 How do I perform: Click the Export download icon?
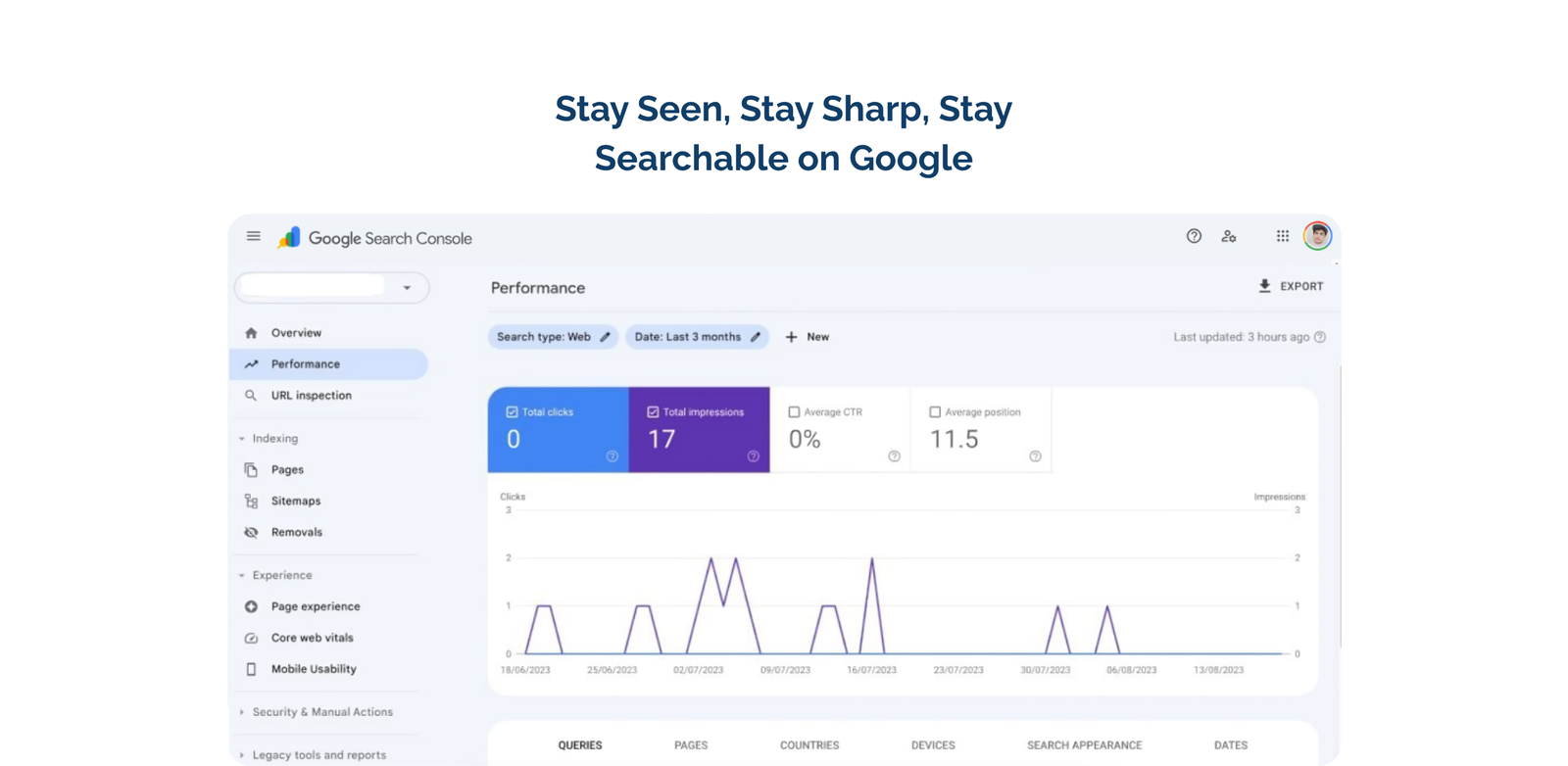click(x=1264, y=286)
